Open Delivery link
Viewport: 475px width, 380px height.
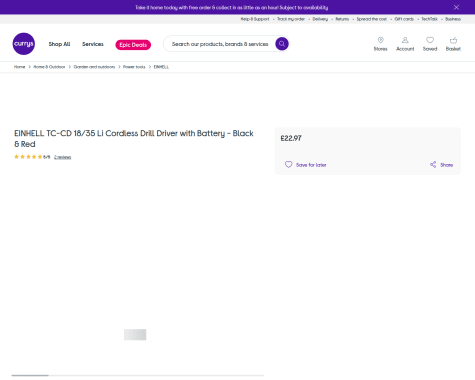(x=320, y=19)
